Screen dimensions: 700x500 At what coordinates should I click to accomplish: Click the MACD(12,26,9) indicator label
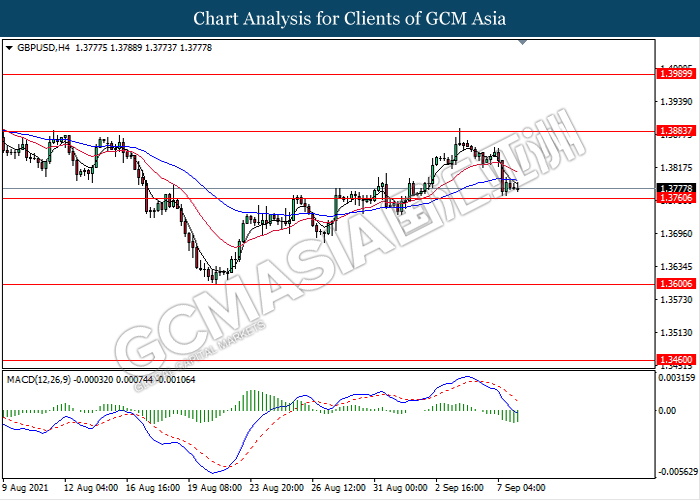tap(39, 380)
